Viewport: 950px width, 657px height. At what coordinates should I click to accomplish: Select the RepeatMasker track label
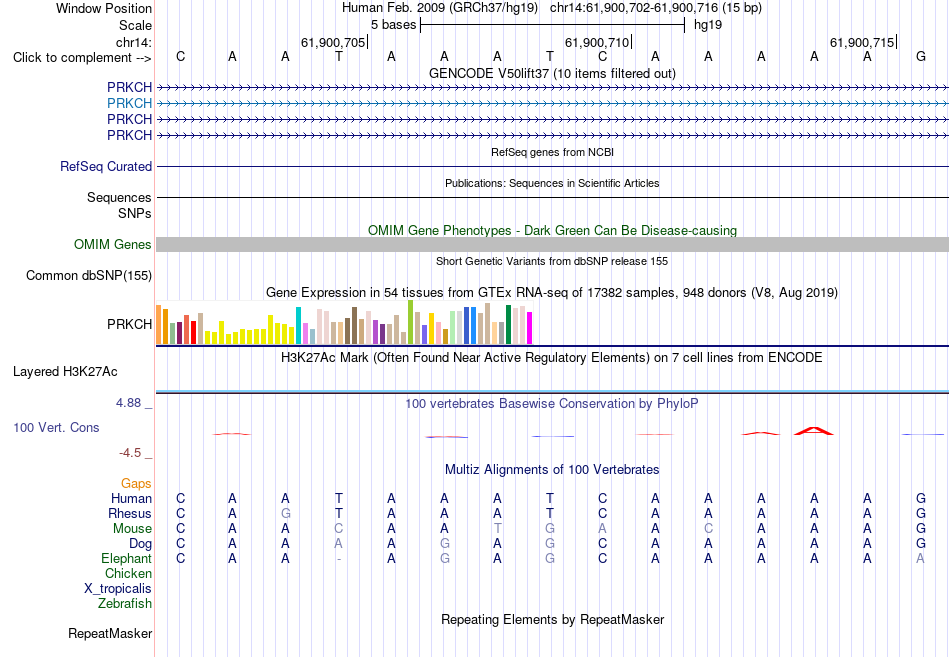point(110,633)
